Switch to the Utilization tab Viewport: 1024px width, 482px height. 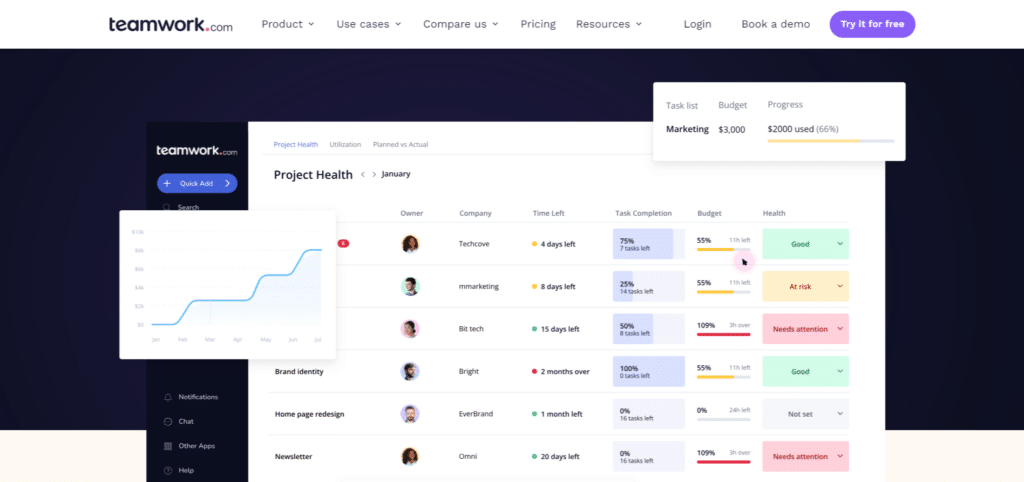click(345, 144)
